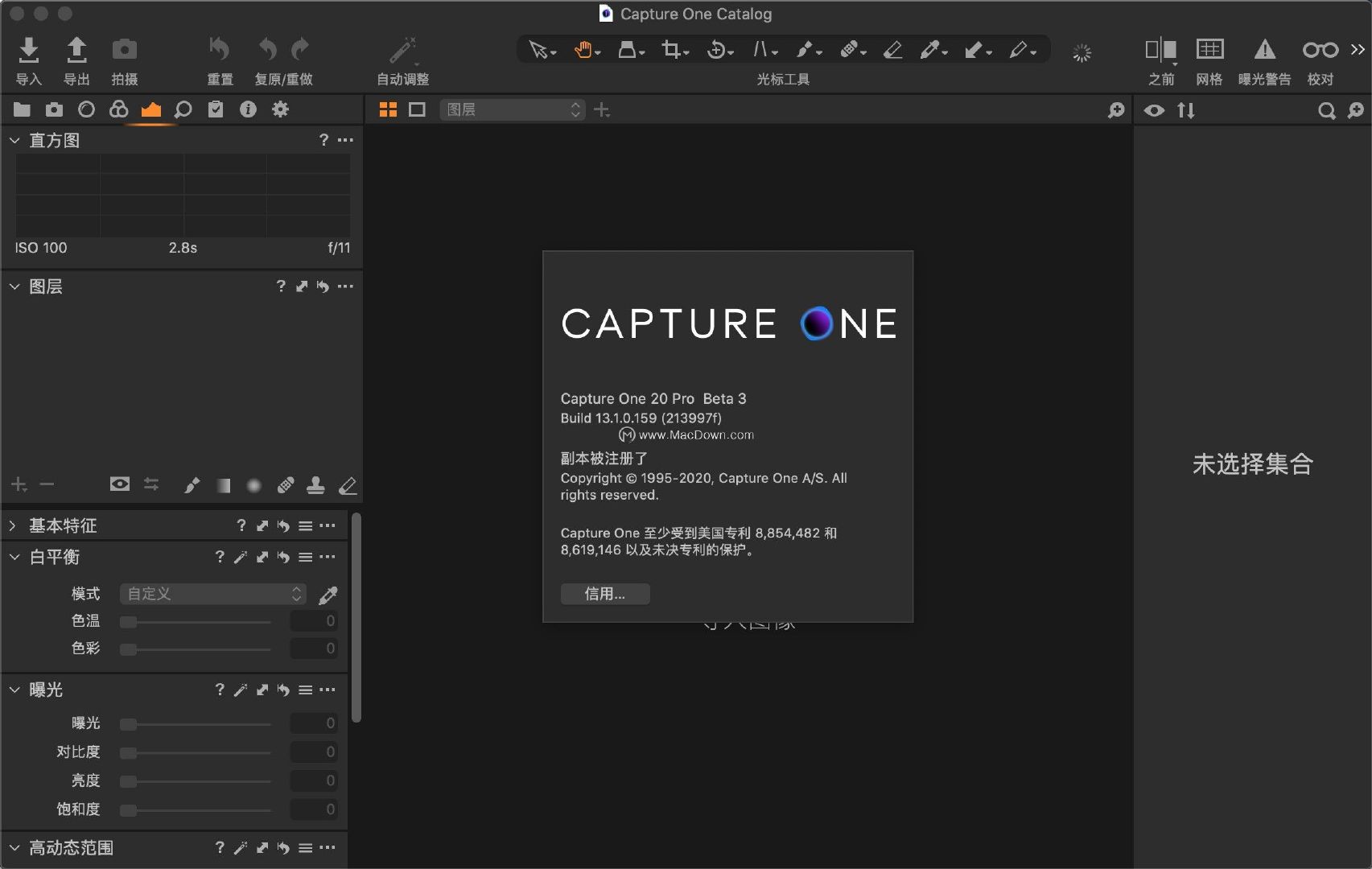Image resolution: width=1372 pixels, height=869 pixels.
Task: Select the Apply adjustments arrow tool
Action: point(977,51)
